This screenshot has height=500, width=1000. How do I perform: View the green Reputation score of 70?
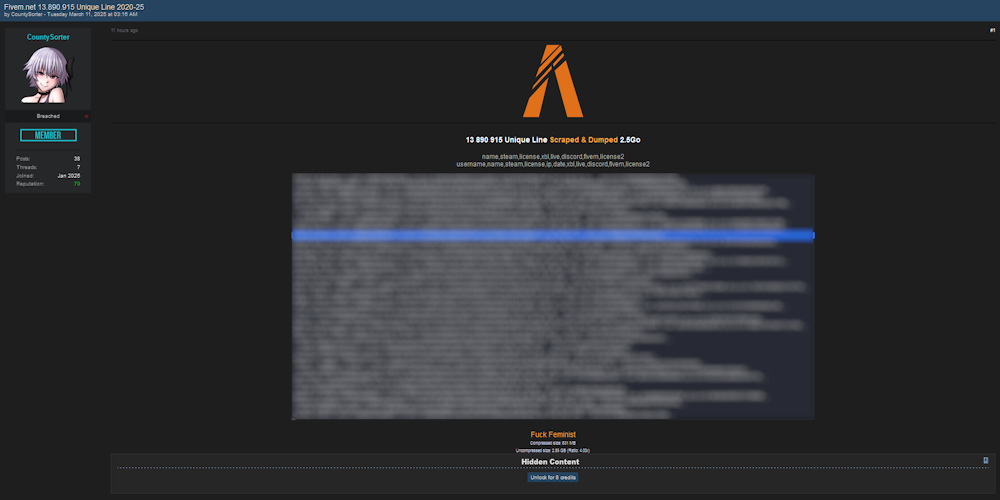[76, 184]
